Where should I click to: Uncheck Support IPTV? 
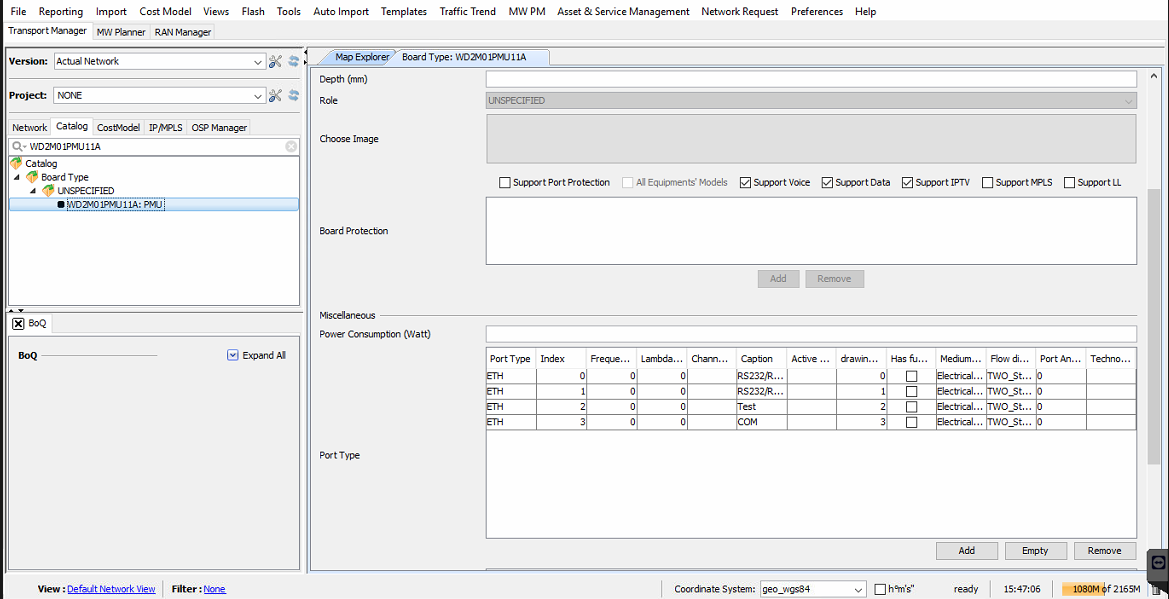click(908, 183)
